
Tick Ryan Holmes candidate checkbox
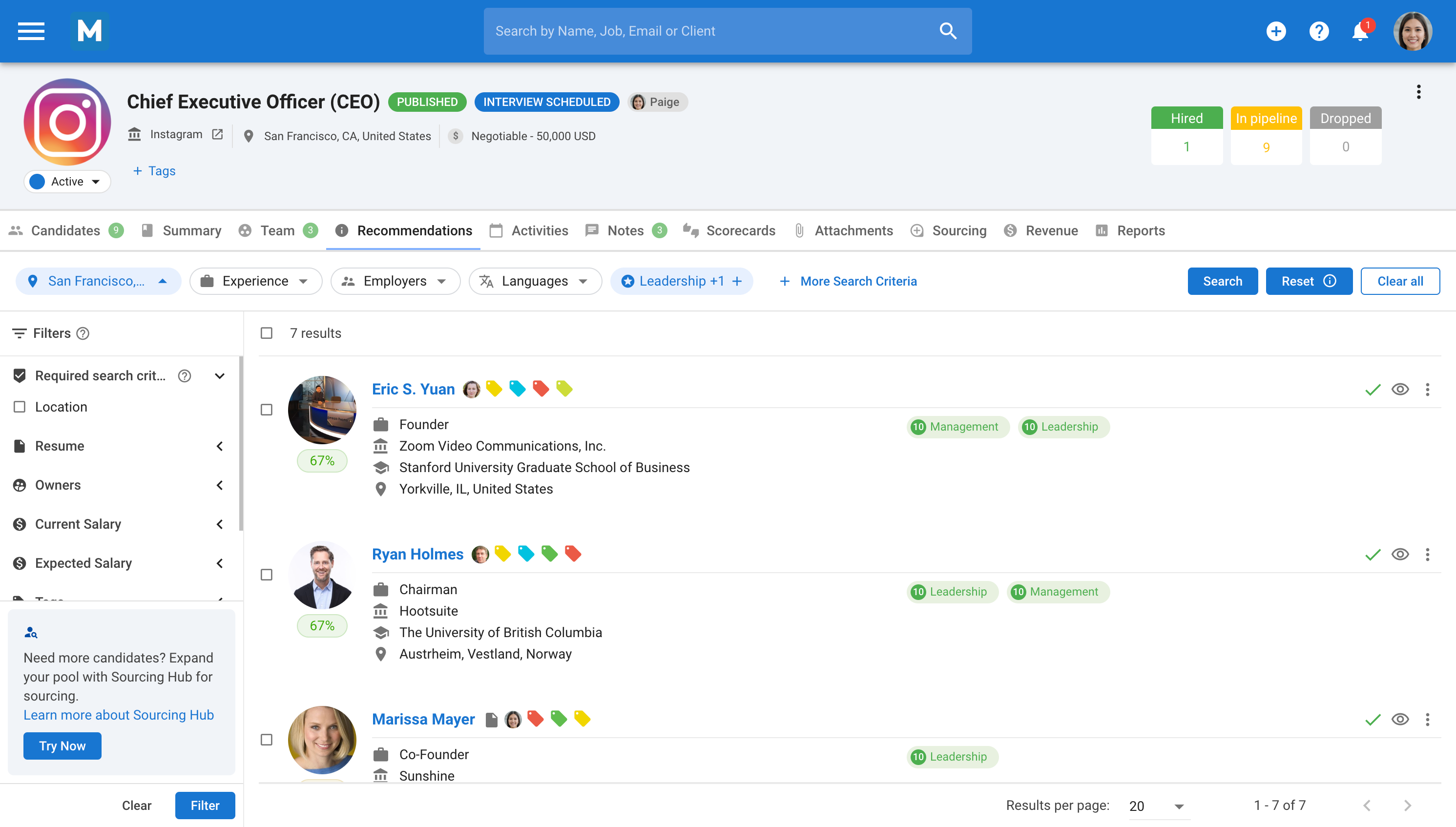(267, 575)
